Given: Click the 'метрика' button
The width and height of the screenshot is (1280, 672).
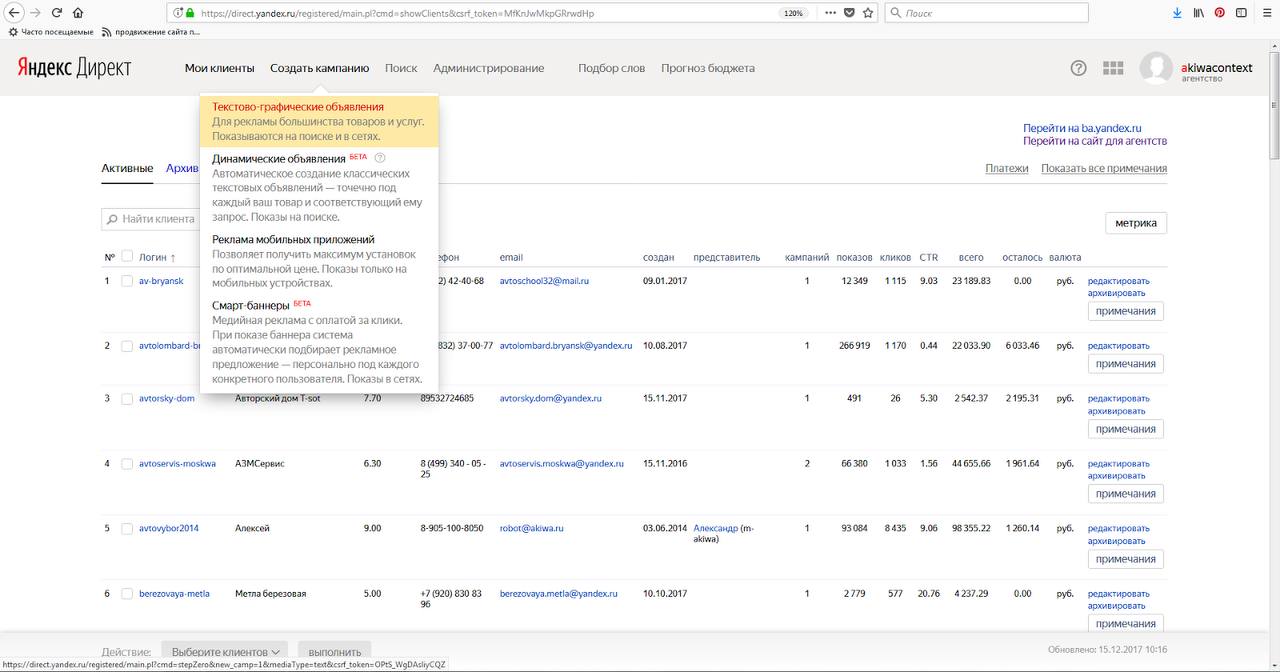Looking at the screenshot, I should (1136, 223).
